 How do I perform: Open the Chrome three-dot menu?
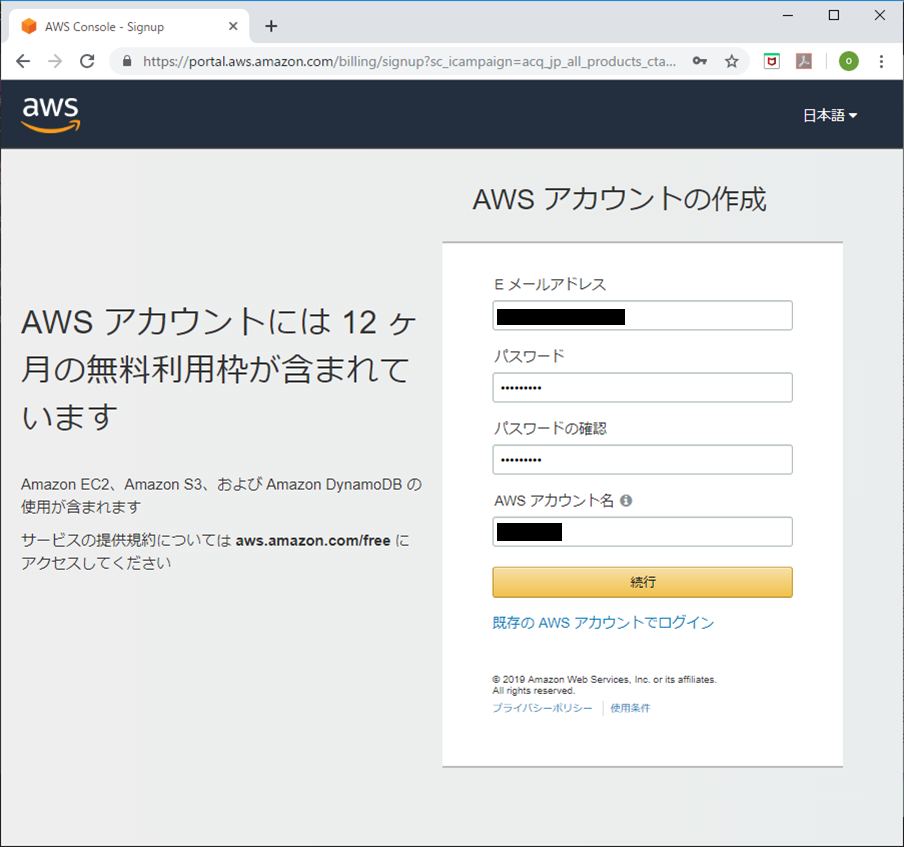coord(881,61)
